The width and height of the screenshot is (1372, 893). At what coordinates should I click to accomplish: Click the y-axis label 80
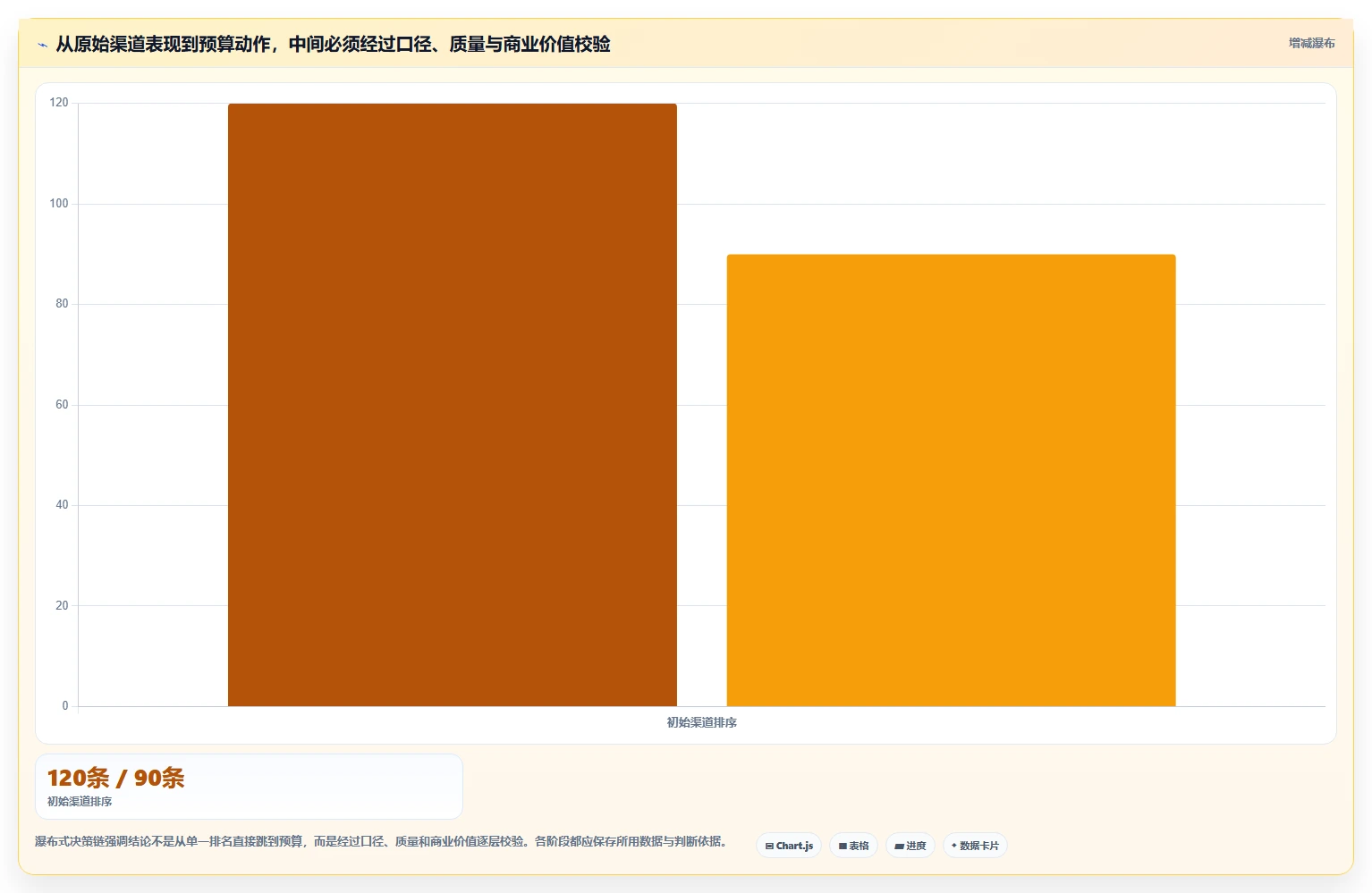coord(62,304)
